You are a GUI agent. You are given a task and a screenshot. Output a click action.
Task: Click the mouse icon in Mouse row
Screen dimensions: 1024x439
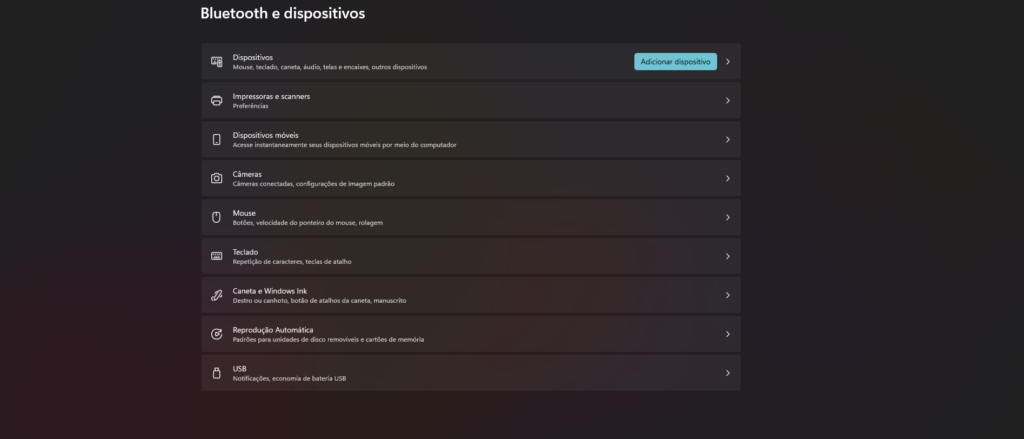point(217,218)
